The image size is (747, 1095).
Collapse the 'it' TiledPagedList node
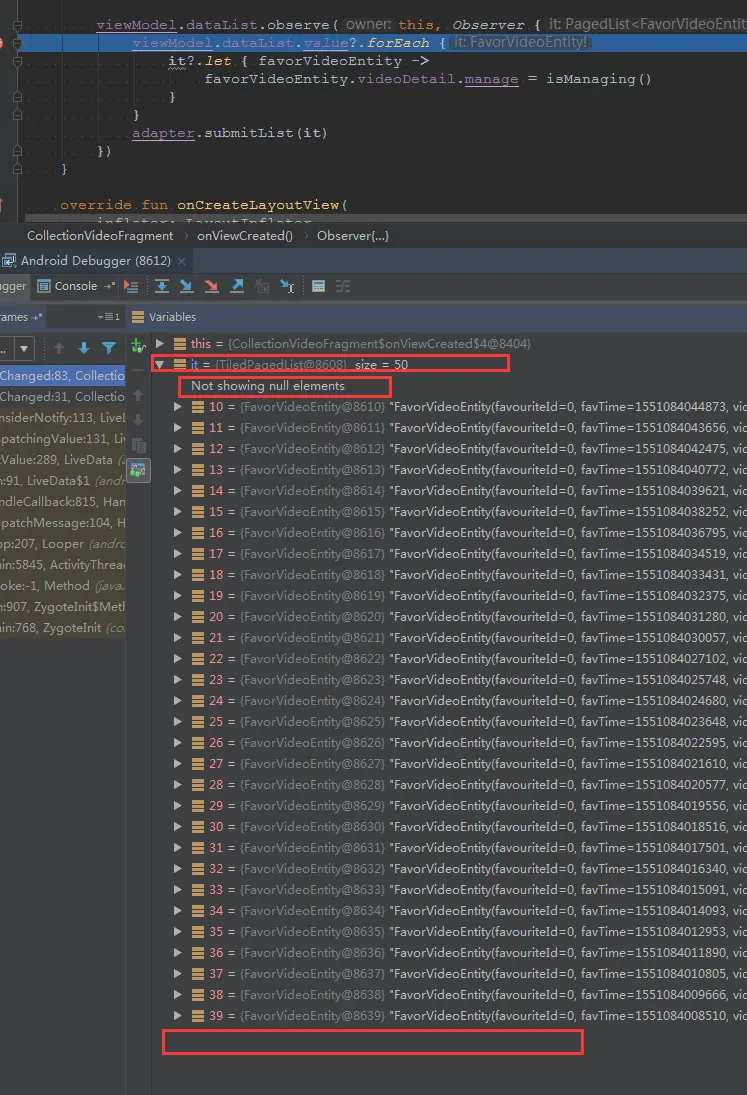pos(160,365)
